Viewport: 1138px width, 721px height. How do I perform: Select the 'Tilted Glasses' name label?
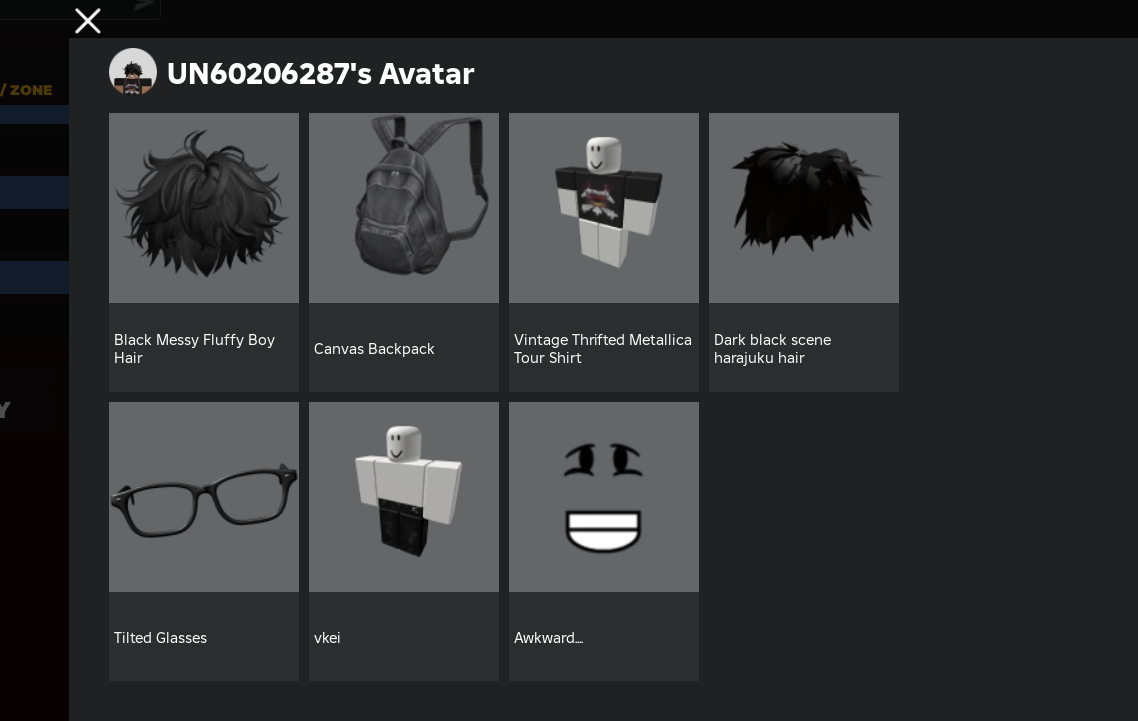point(160,638)
